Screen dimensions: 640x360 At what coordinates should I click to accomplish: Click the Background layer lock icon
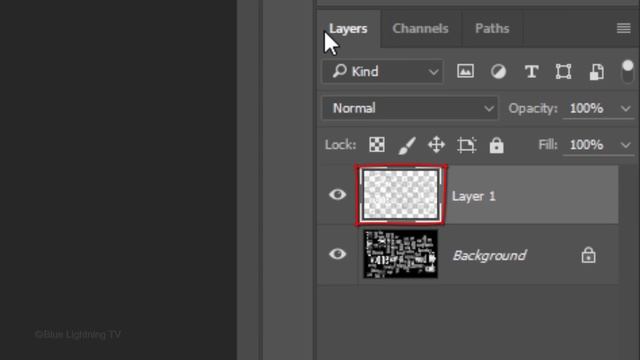(588, 255)
